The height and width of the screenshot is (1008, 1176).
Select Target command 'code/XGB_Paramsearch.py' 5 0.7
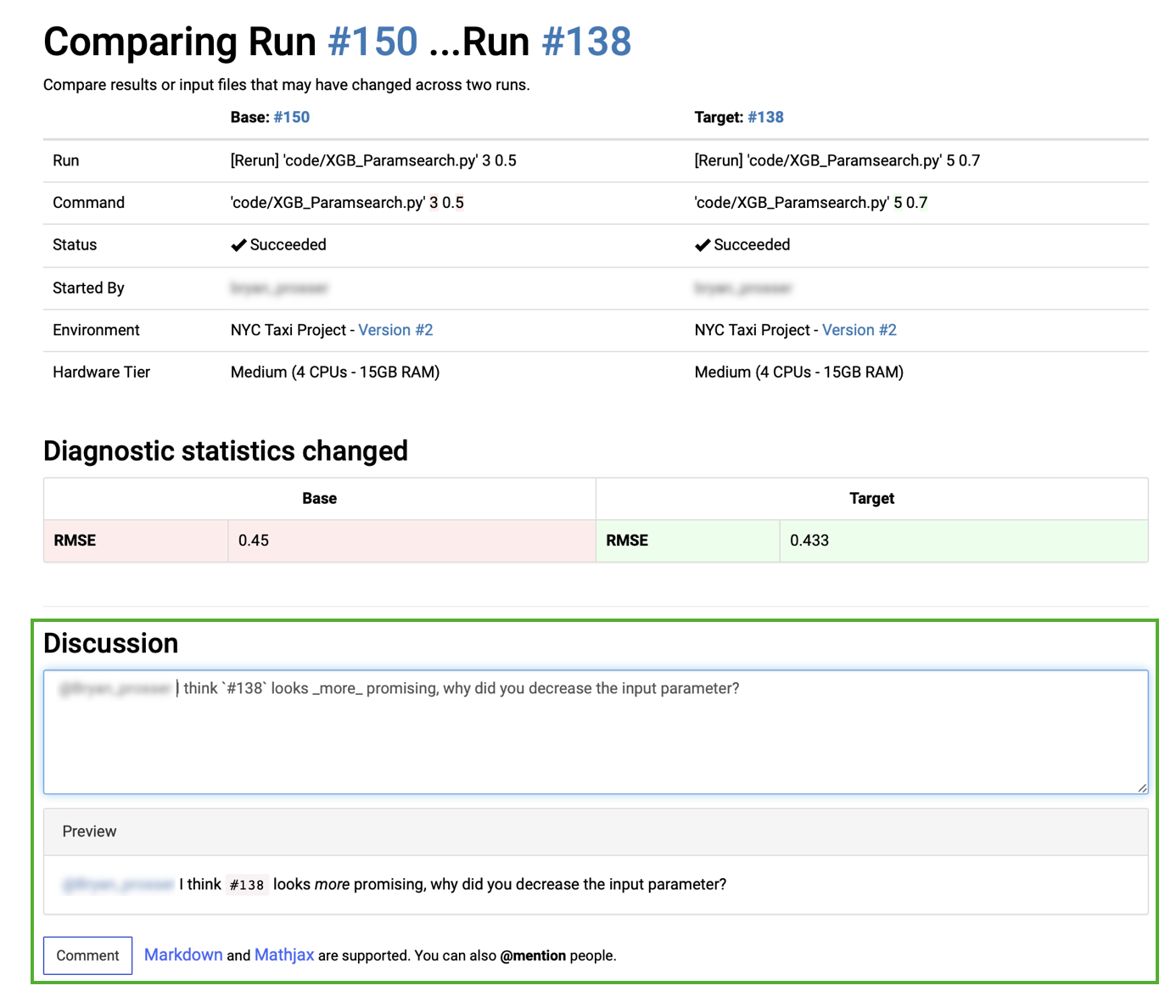(x=811, y=203)
